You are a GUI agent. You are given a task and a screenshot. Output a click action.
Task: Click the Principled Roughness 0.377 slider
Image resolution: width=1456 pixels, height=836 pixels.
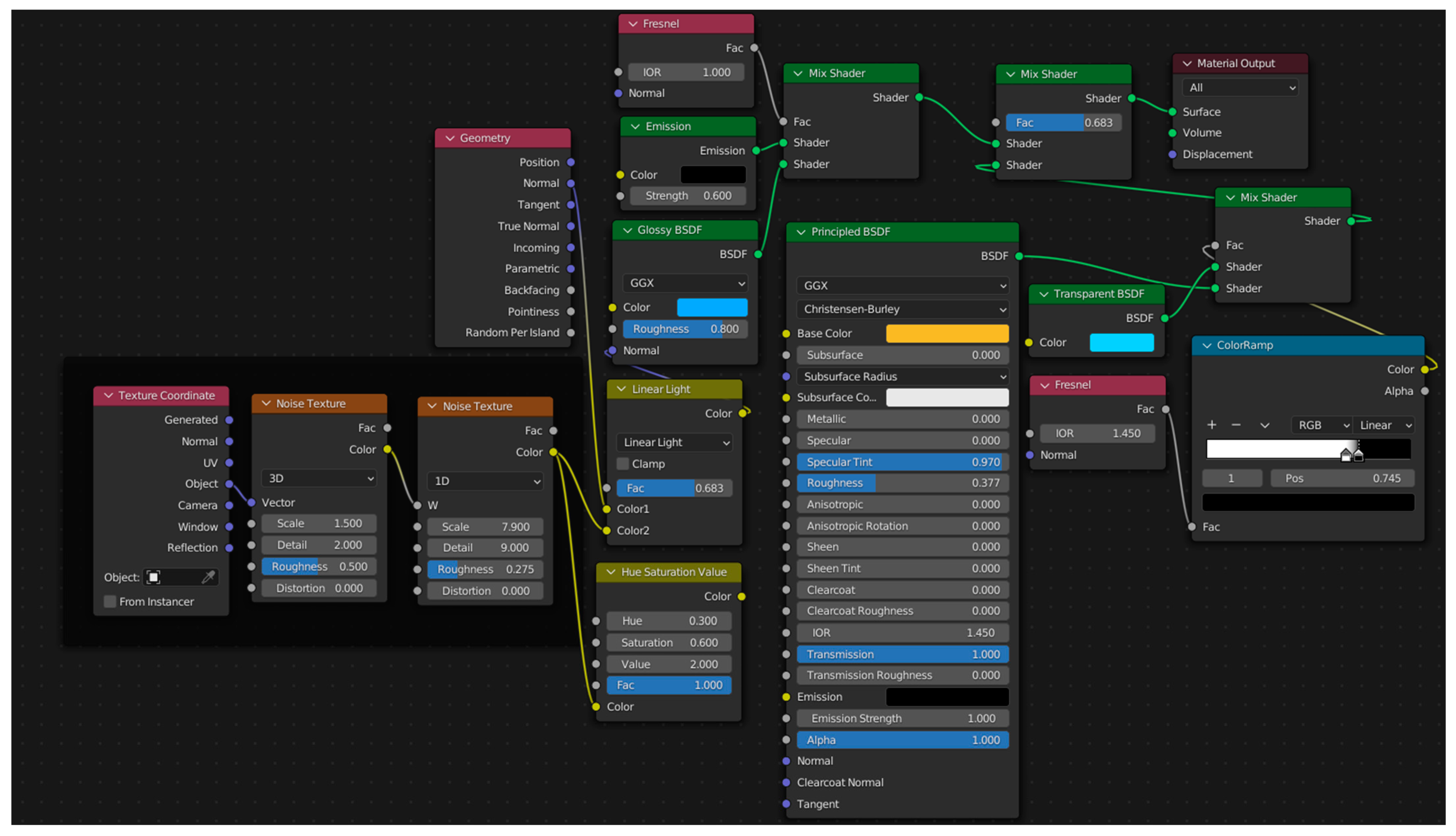(x=903, y=483)
